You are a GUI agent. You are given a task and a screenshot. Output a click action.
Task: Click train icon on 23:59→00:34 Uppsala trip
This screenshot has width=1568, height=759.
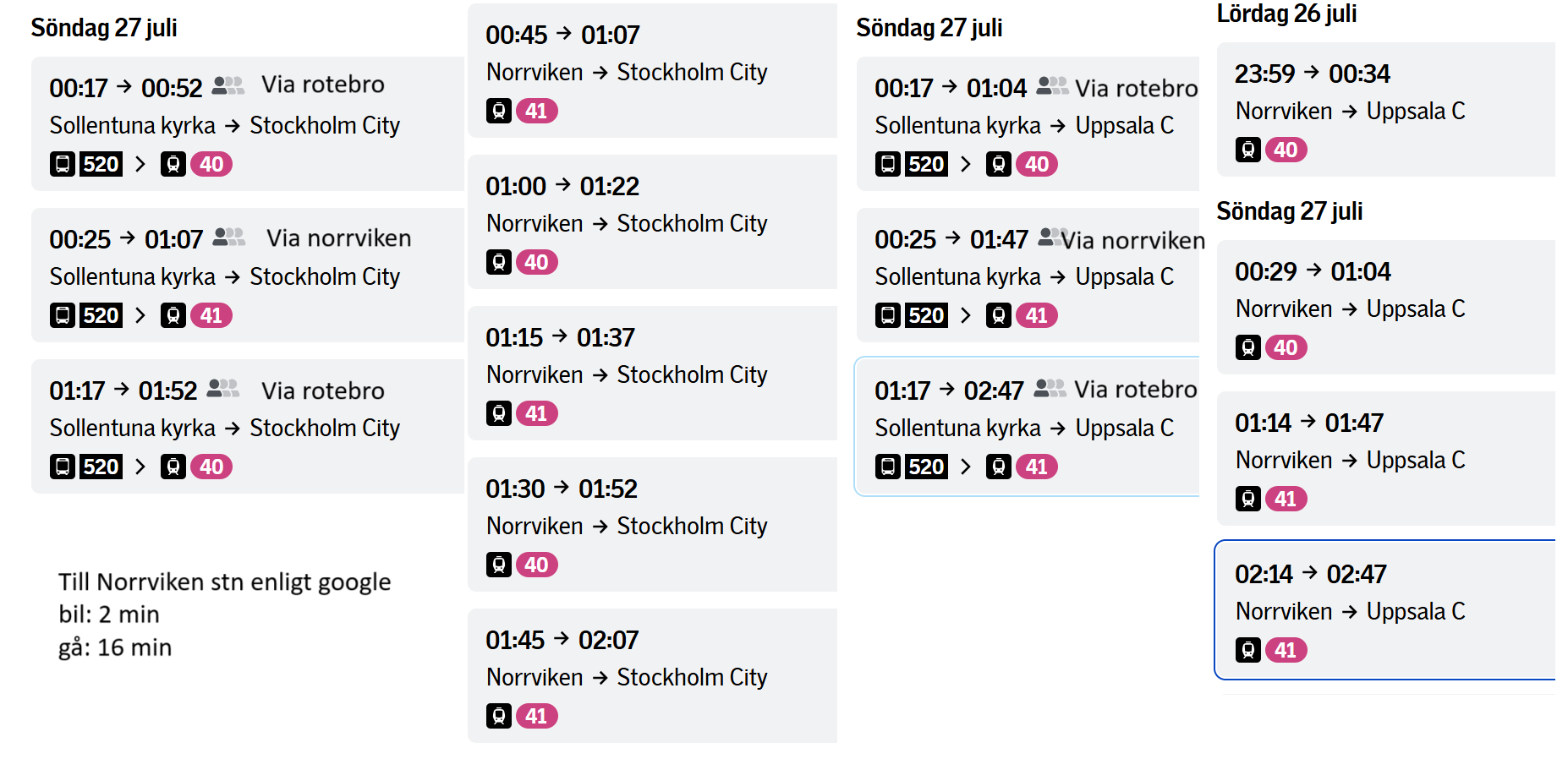coord(1248,150)
